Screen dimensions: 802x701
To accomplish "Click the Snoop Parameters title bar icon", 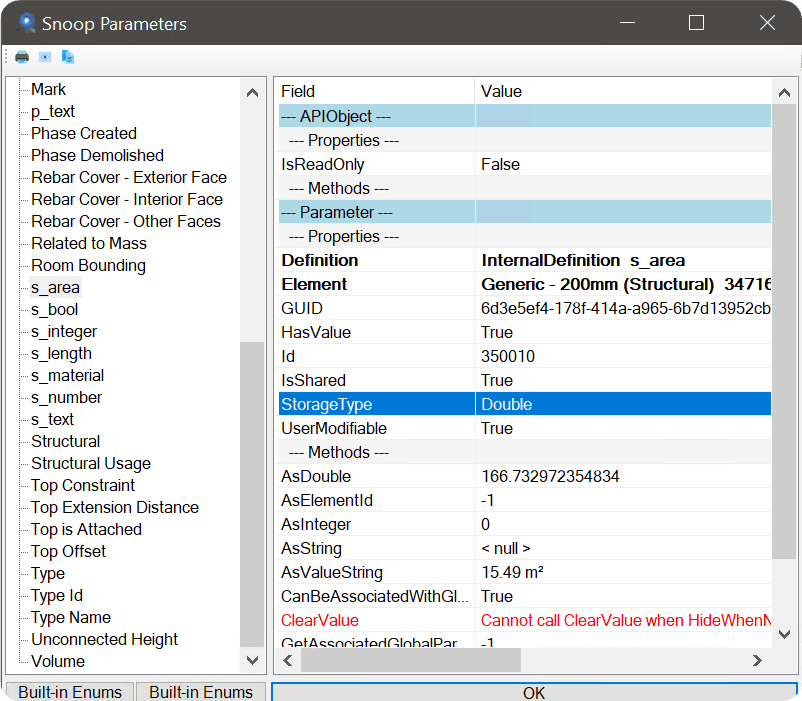I will pyautogui.click(x=27, y=23).
